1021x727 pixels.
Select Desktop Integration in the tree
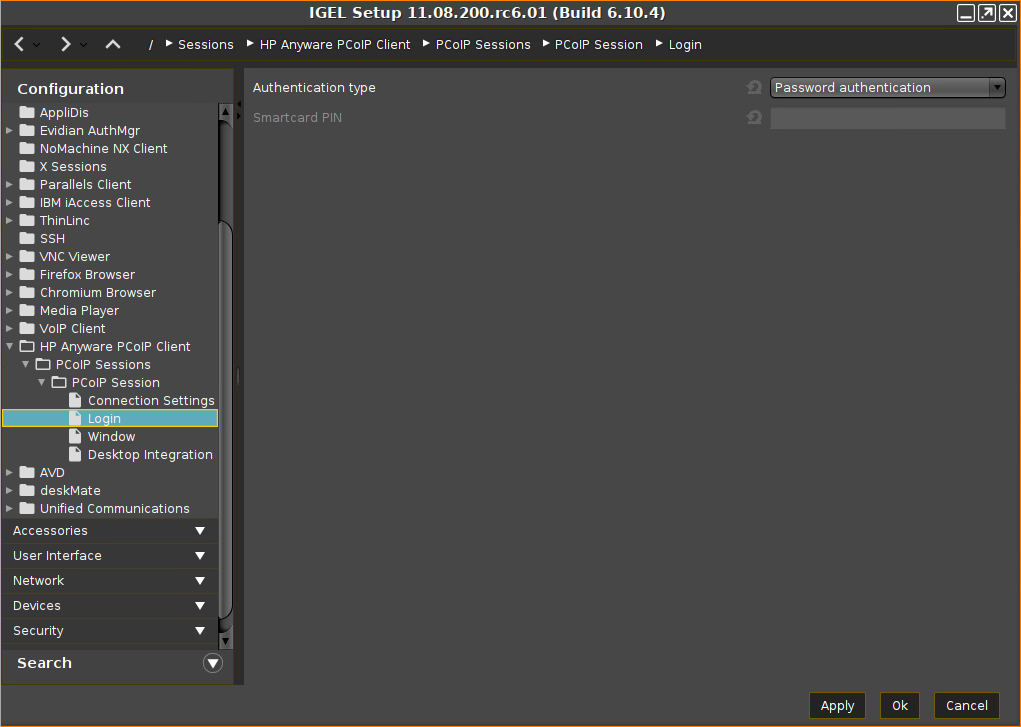tap(150, 455)
